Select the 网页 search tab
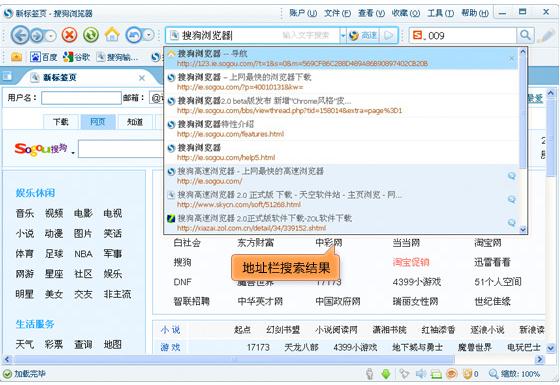The image size is (560, 385). 98,122
